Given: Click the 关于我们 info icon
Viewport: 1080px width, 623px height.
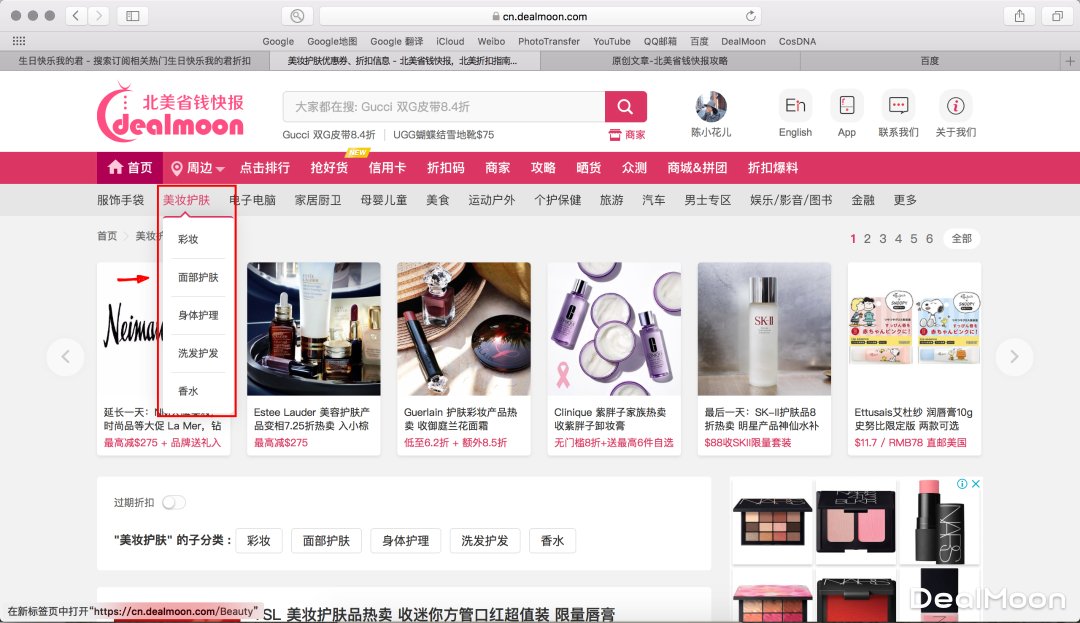Looking at the screenshot, I should tap(955, 106).
